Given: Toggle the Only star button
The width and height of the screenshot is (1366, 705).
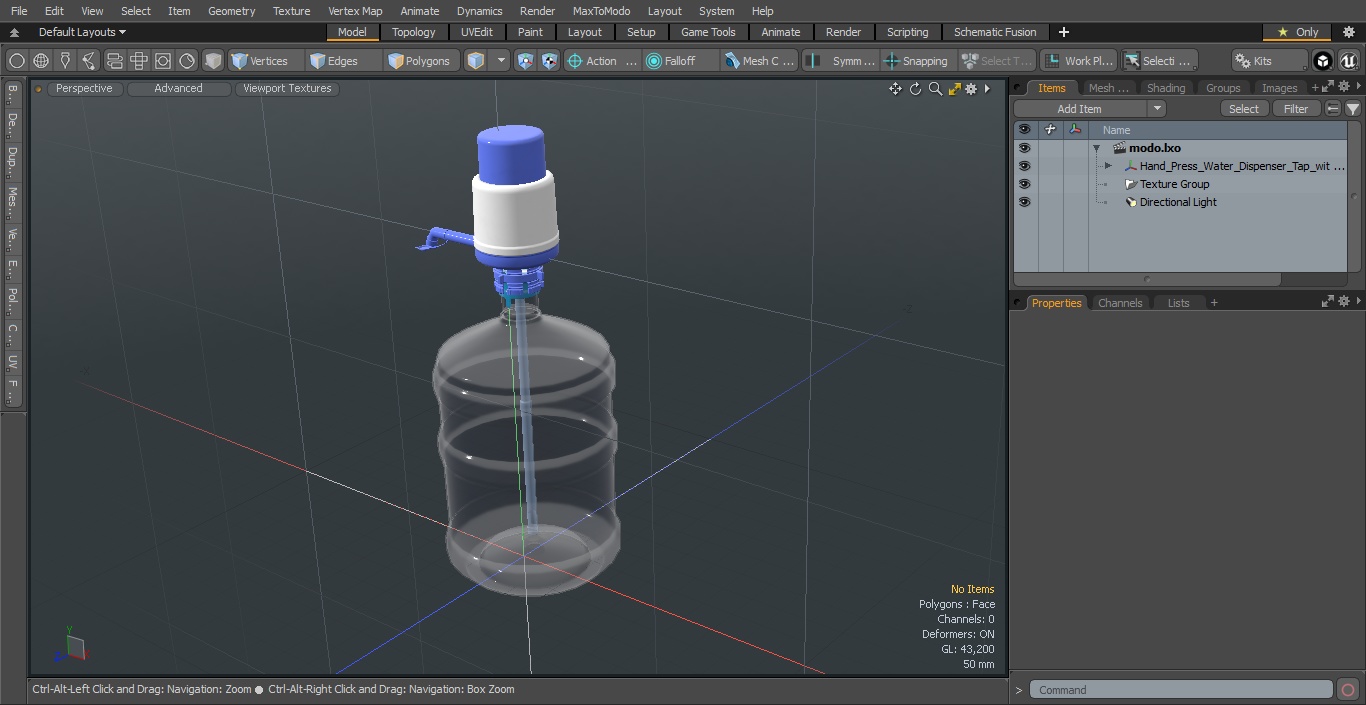Looking at the screenshot, I should [x=1297, y=32].
